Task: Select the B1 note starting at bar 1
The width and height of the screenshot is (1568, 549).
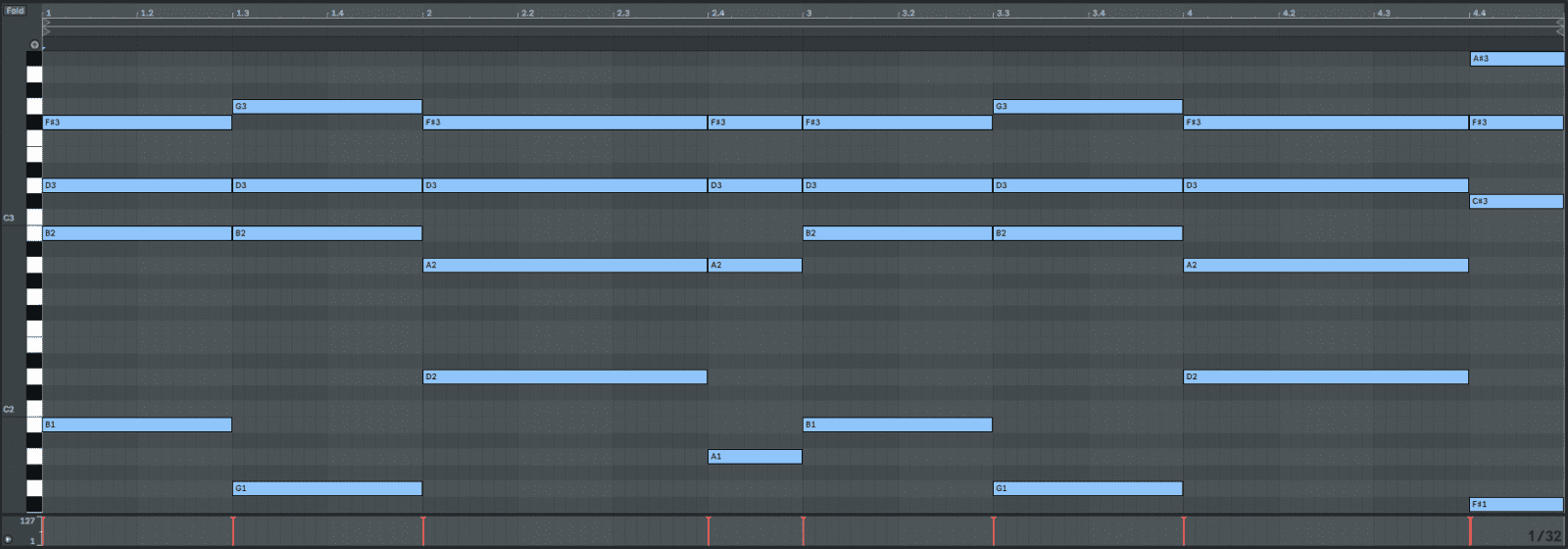Action: [137, 424]
